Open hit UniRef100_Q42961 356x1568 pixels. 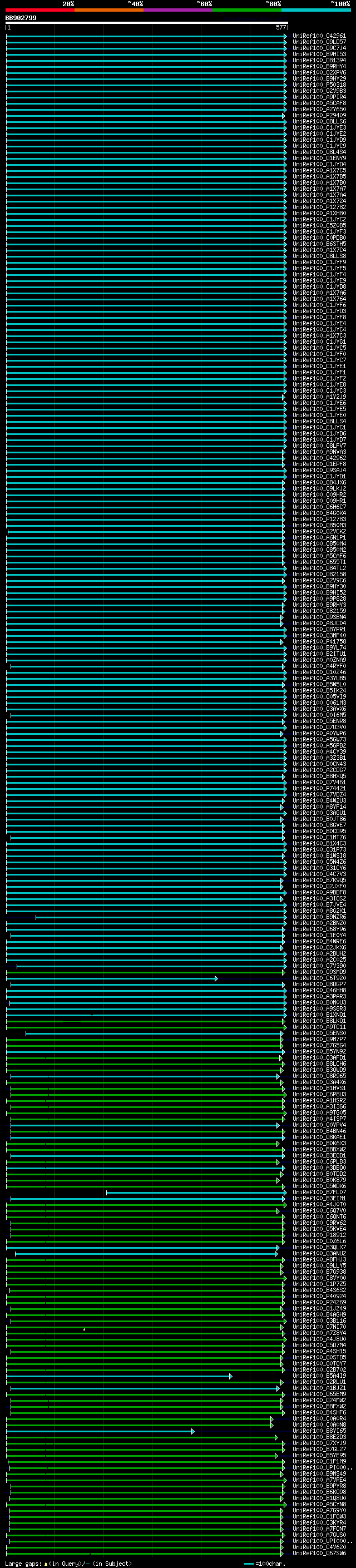319,37
